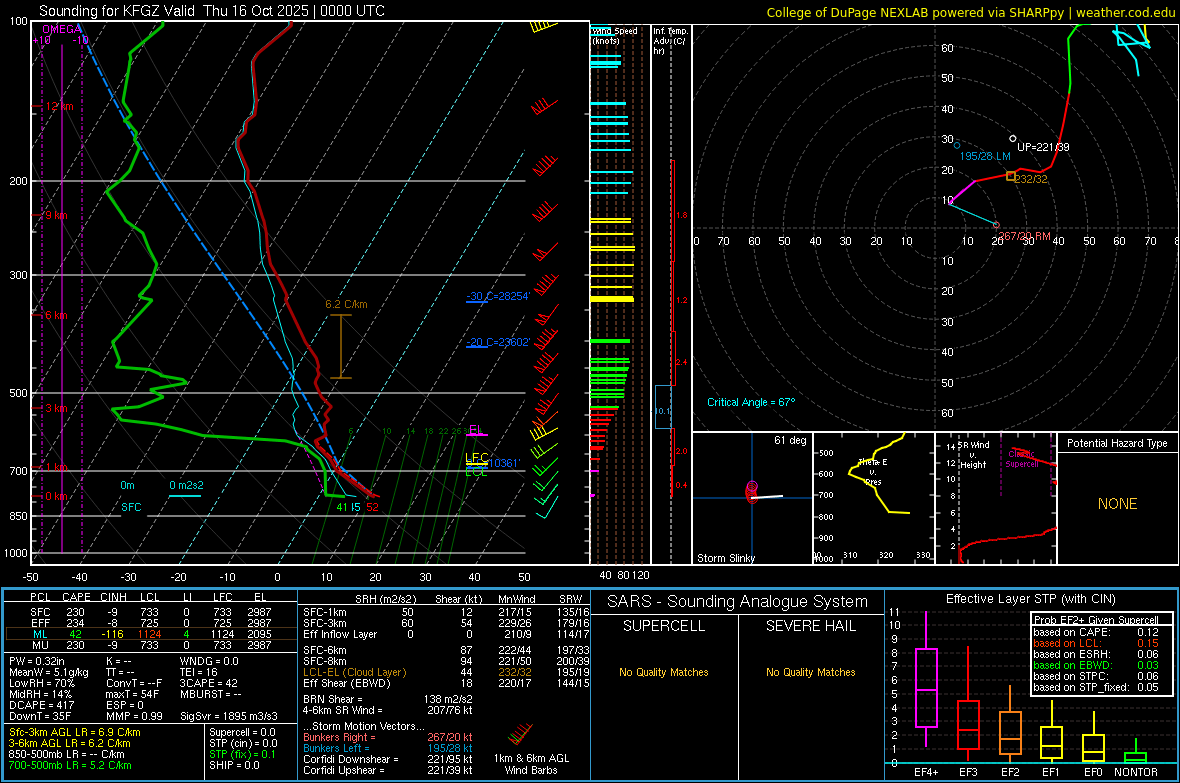The height and width of the screenshot is (783, 1180).
Task: Click the 'maxT = 54F' value
Action: (132, 694)
